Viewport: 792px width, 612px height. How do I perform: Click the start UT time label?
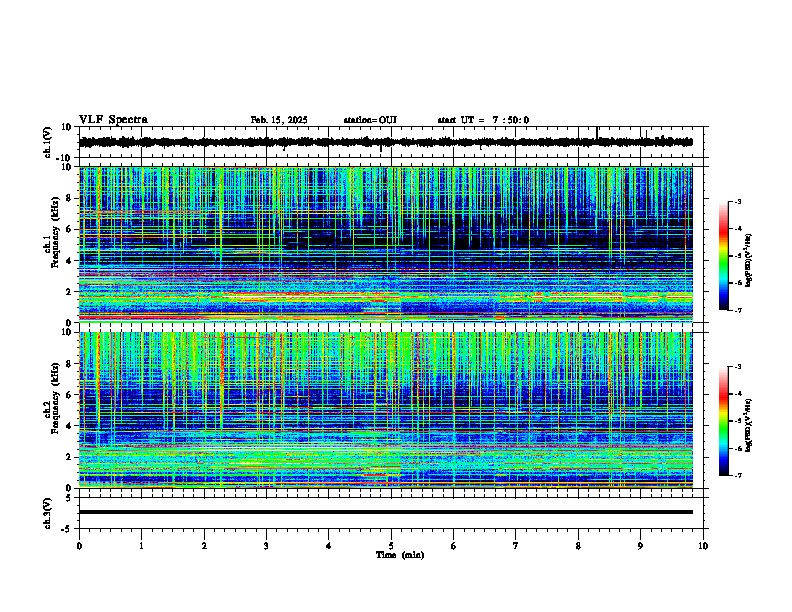pyautogui.click(x=483, y=120)
